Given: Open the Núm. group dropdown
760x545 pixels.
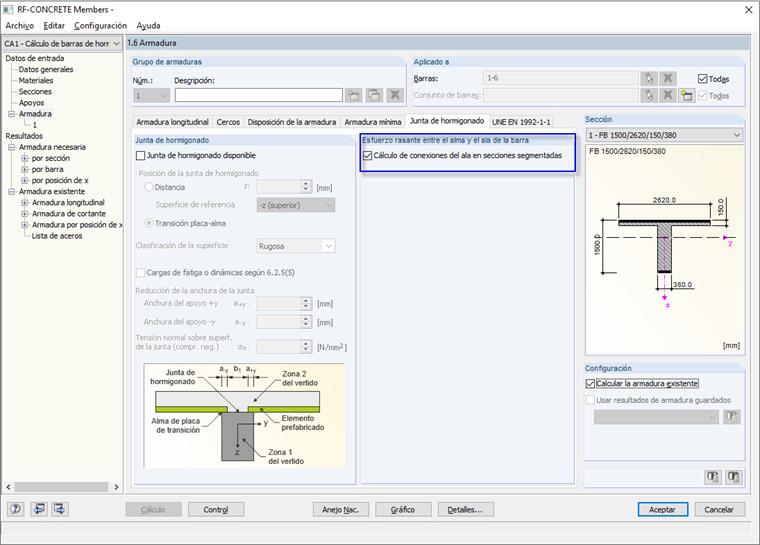Looking at the screenshot, I should click(164, 96).
